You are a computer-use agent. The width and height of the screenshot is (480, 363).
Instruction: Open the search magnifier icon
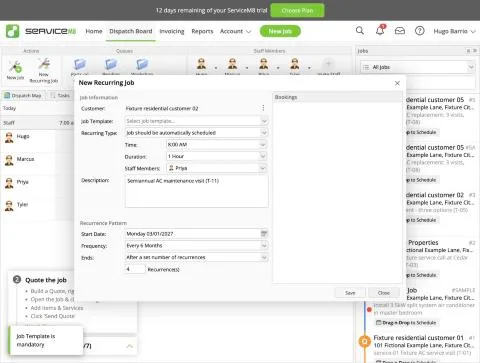pyautogui.click(x=360, y=31)
